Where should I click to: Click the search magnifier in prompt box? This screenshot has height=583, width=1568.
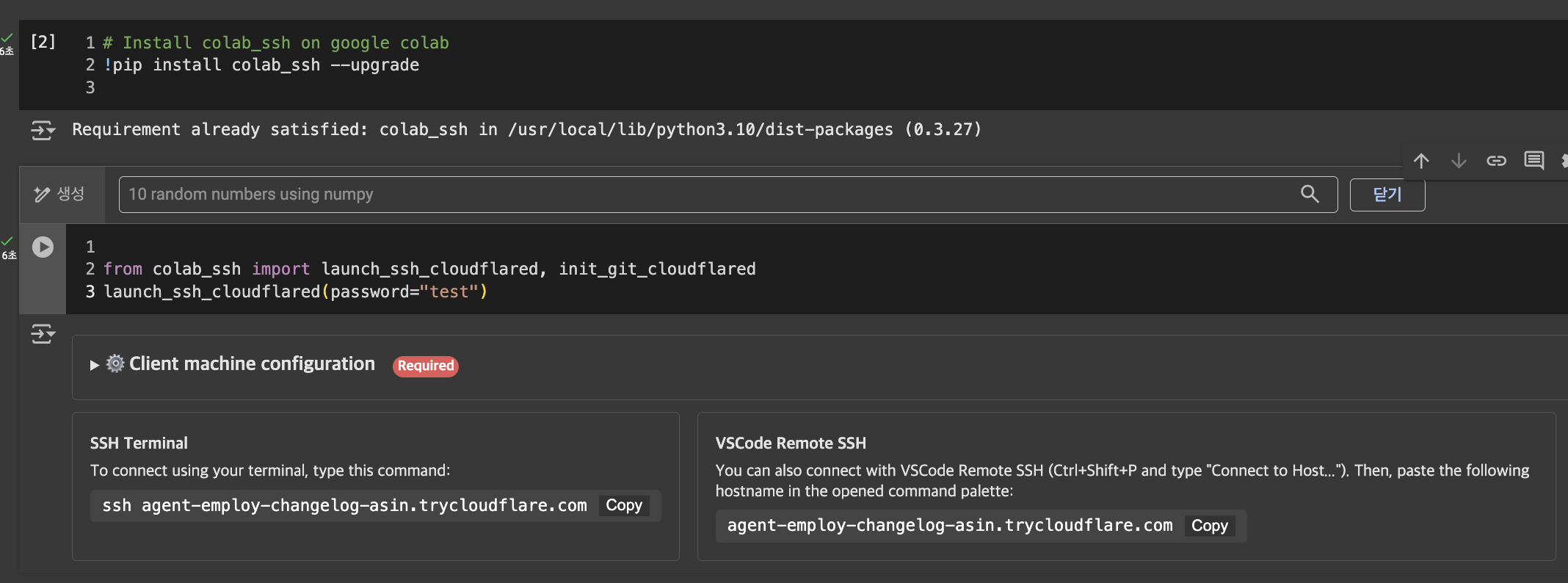1310,194
